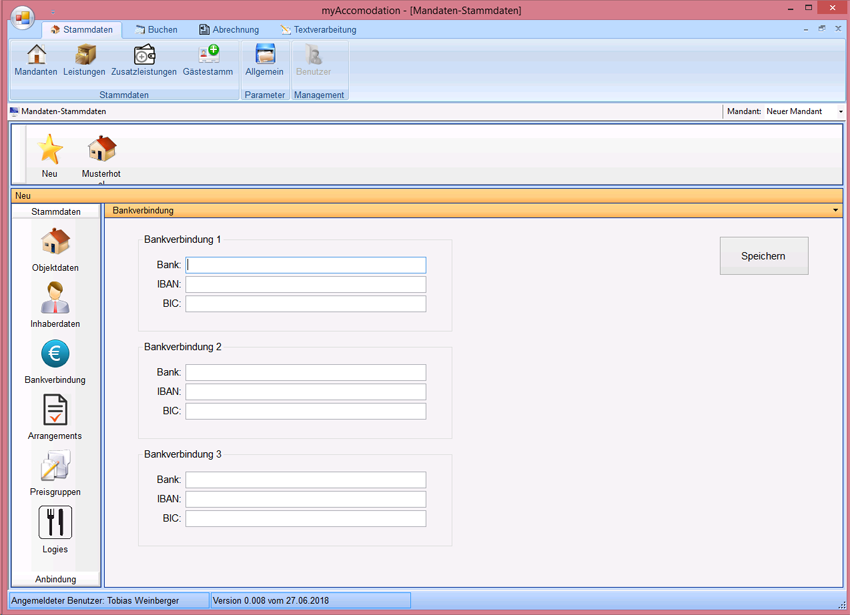Open Objektdaten in the sidebar
Image resolution: width=850 pixels, height=615 pixels.
tap(55, 248)
